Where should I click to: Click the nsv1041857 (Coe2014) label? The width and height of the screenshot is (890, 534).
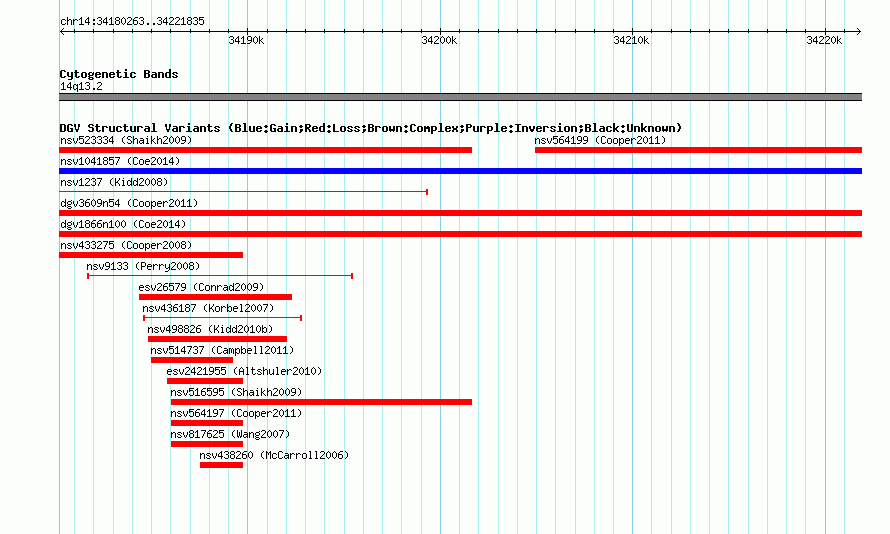120,161
